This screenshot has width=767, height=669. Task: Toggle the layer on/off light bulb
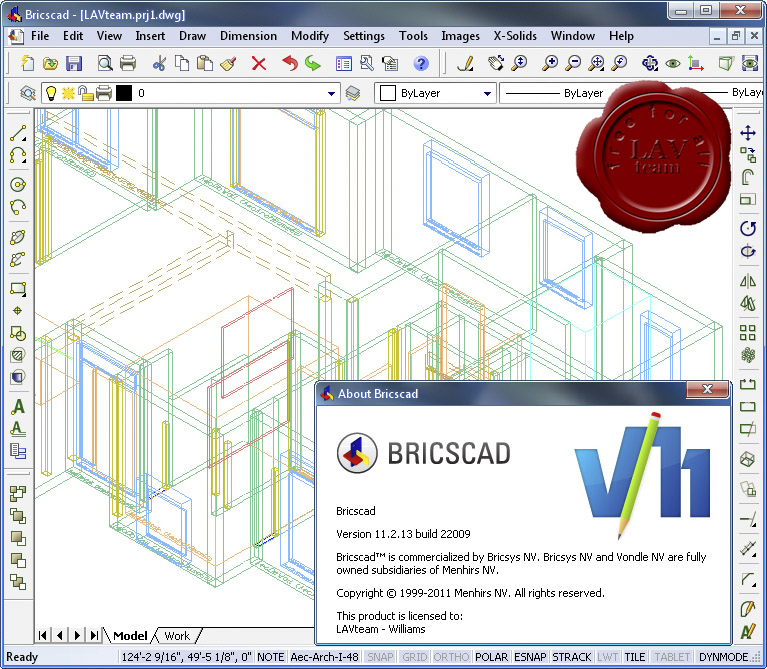(51, 93)
